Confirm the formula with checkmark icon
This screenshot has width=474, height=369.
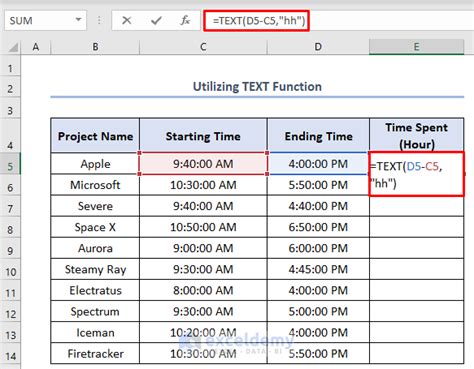[156, 21]
